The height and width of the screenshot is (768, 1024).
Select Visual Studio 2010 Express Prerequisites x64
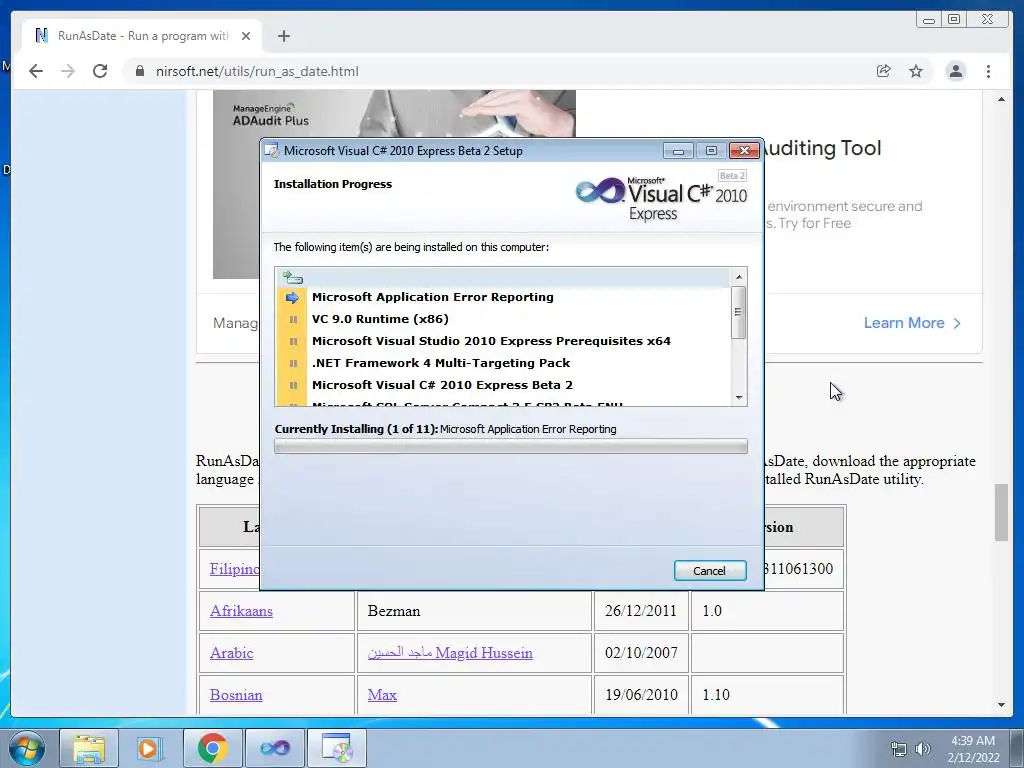coord(491,341)
